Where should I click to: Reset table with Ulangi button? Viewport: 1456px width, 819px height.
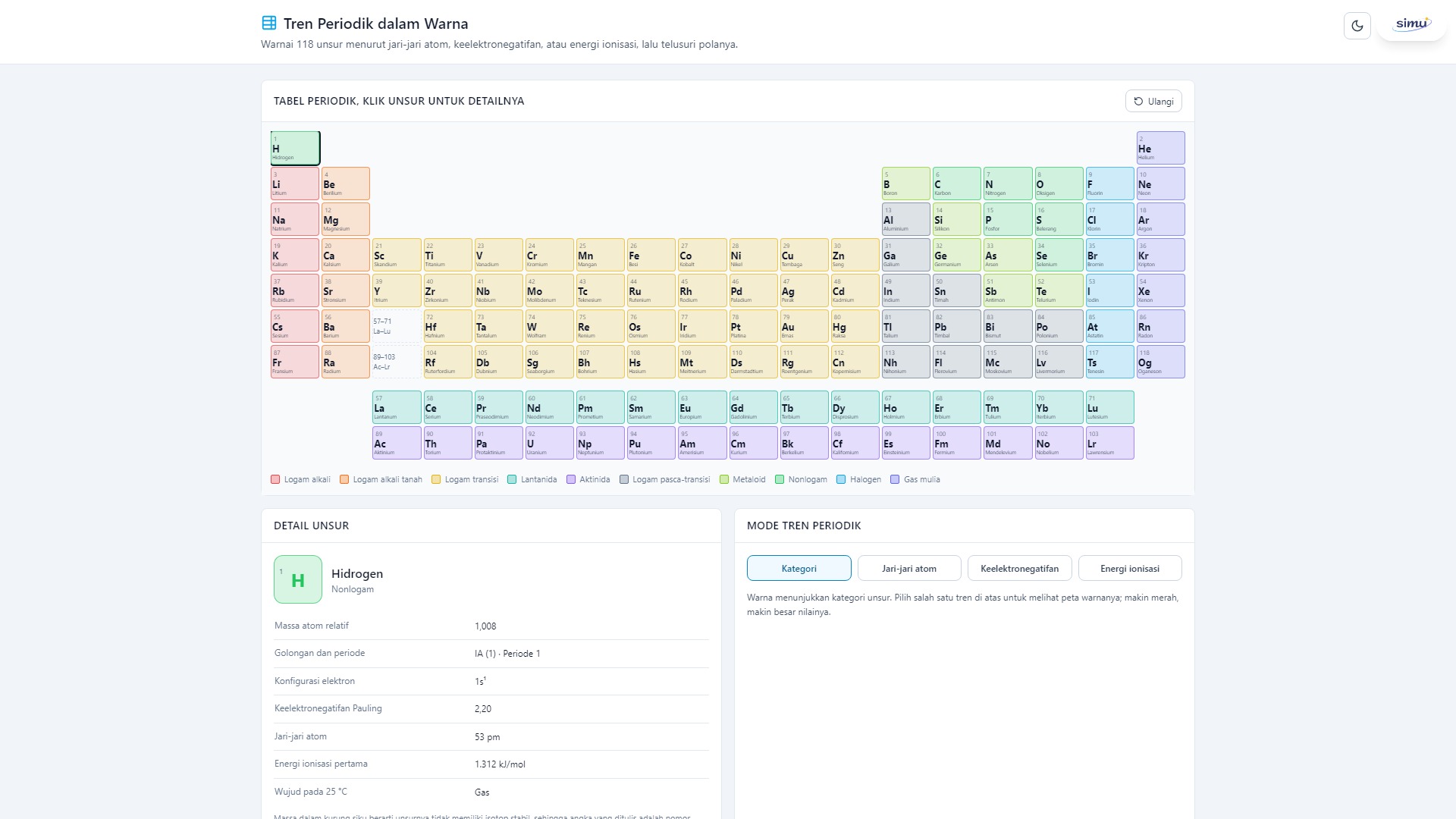click(x=1153, y=102)
